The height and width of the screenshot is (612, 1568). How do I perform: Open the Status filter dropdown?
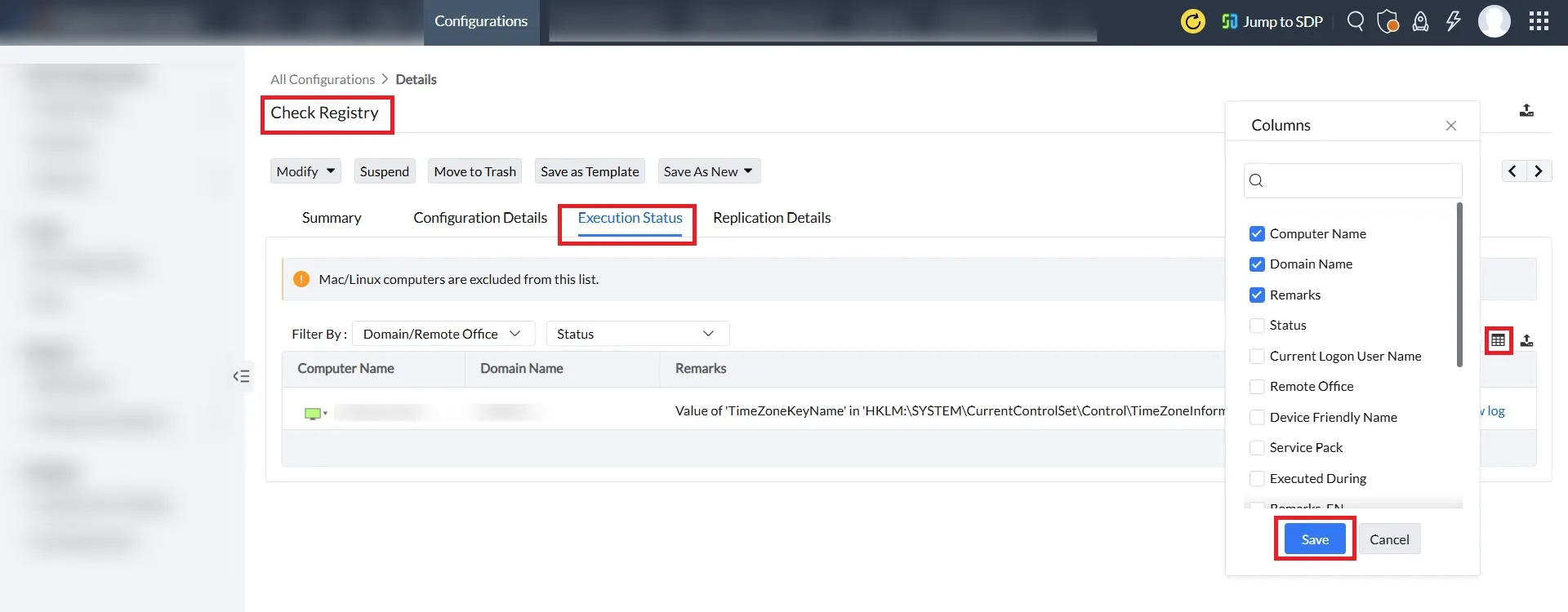[637, 334]
